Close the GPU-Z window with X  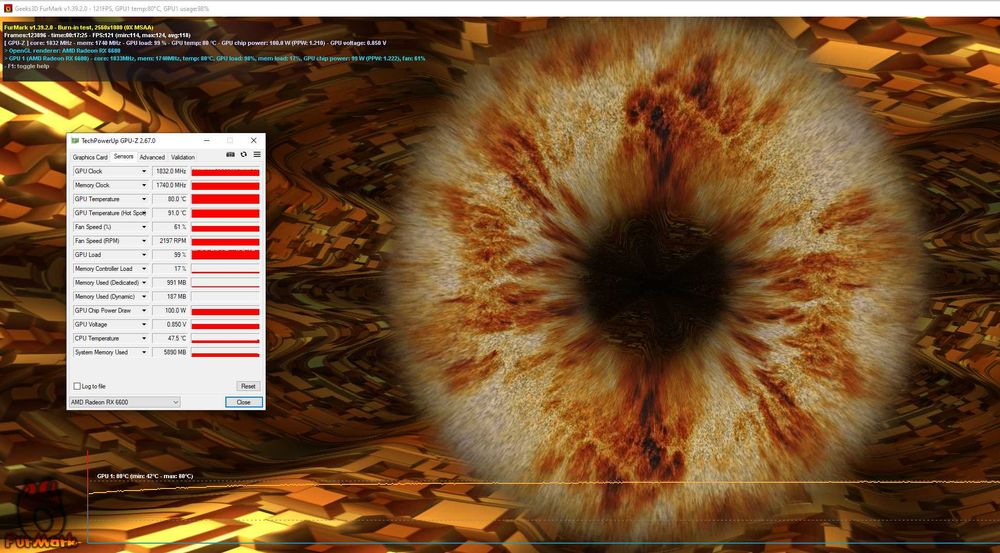(x=253, y=140)
